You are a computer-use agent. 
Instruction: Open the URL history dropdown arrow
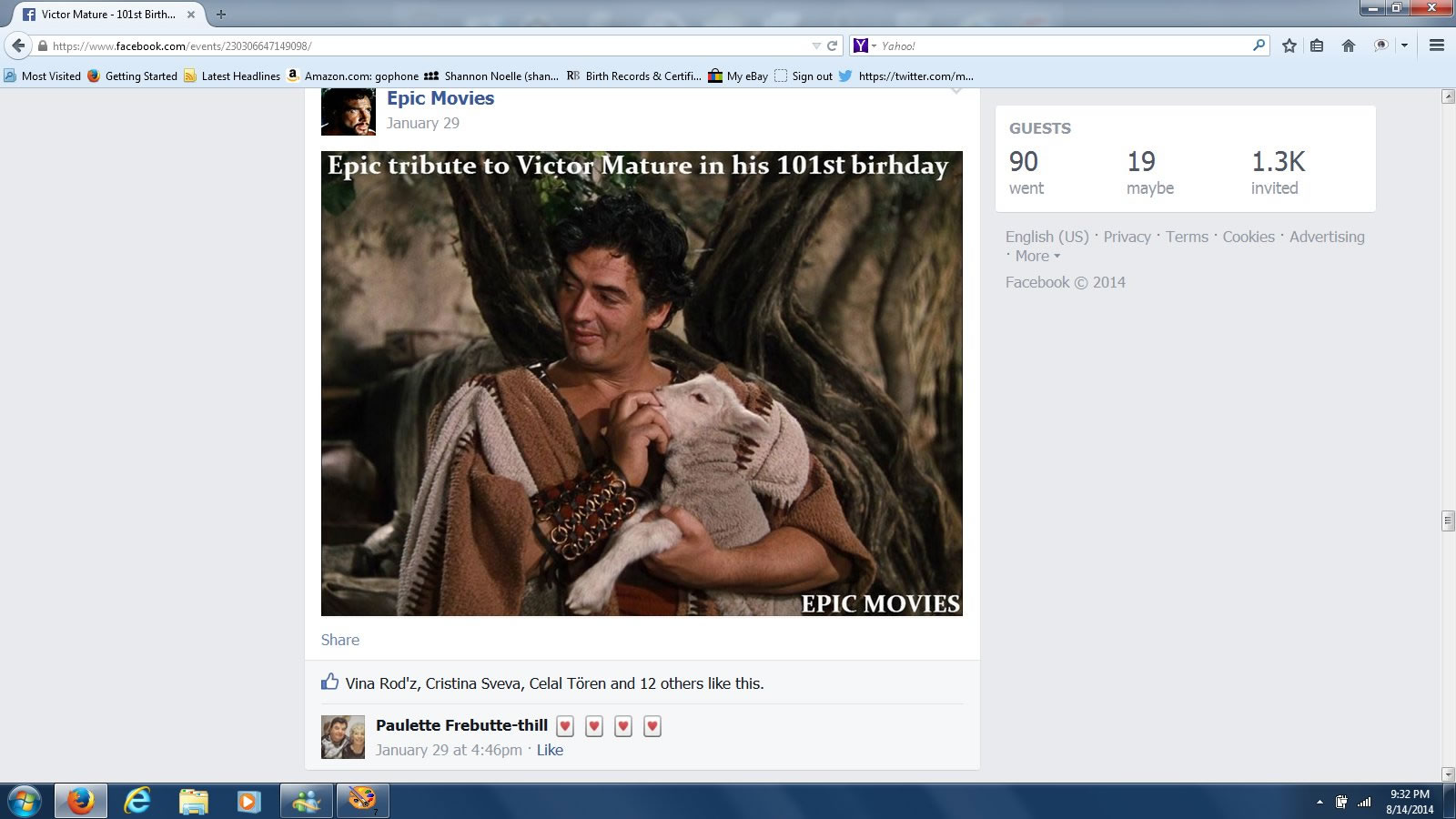coord(816,45)
